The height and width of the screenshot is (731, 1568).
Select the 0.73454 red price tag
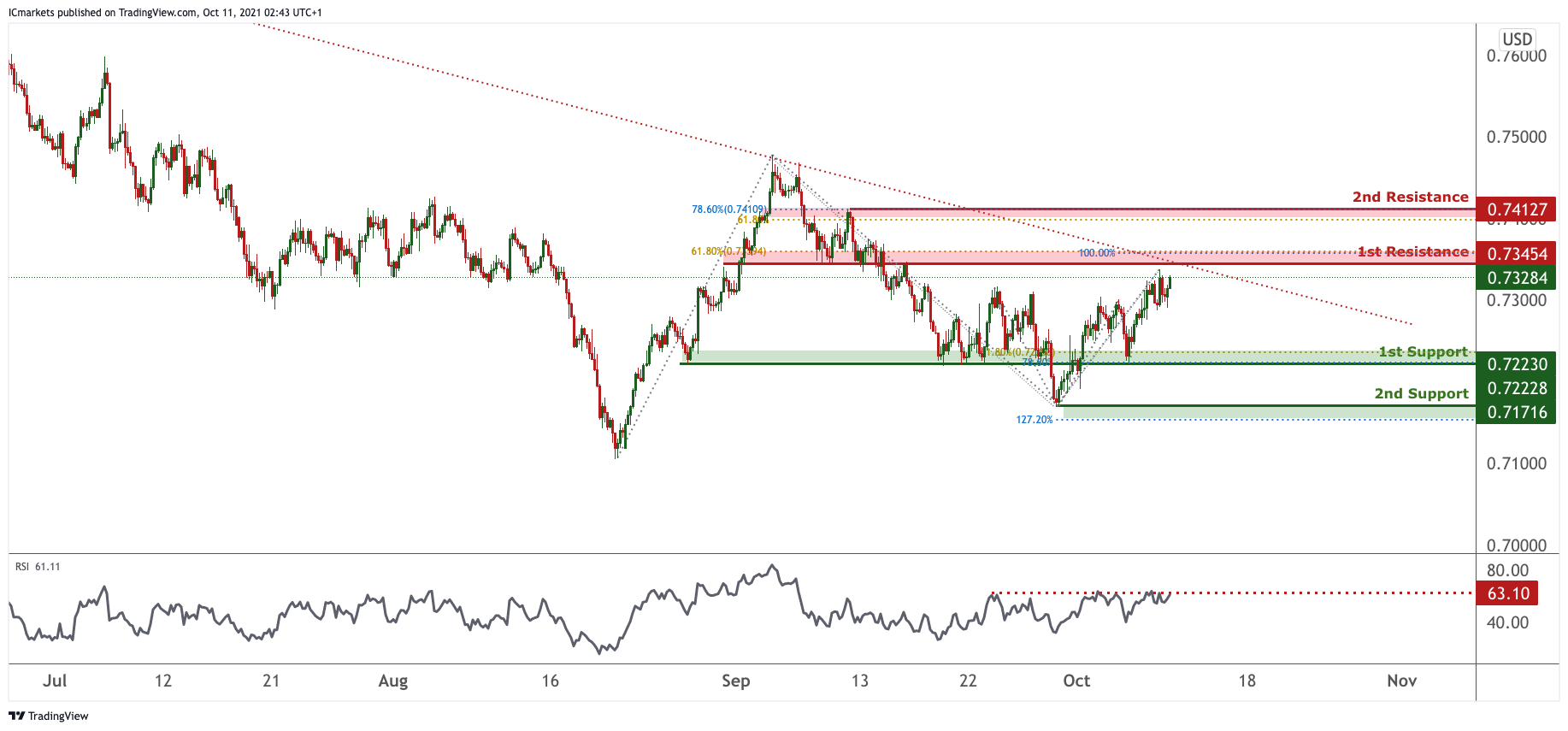pos(1516,254)
